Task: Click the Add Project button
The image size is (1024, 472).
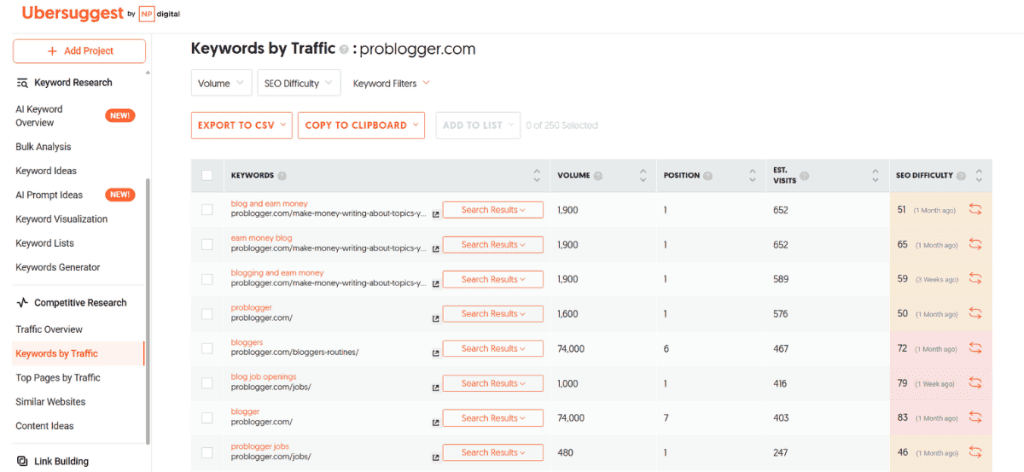Action: [x=79, y=51]
